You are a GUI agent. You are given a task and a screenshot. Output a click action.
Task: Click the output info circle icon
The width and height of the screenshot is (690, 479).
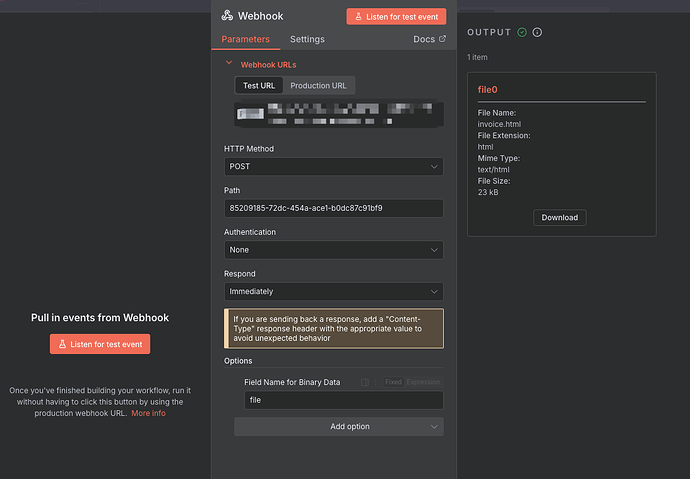pyautogui.click(x=538, y=33)
